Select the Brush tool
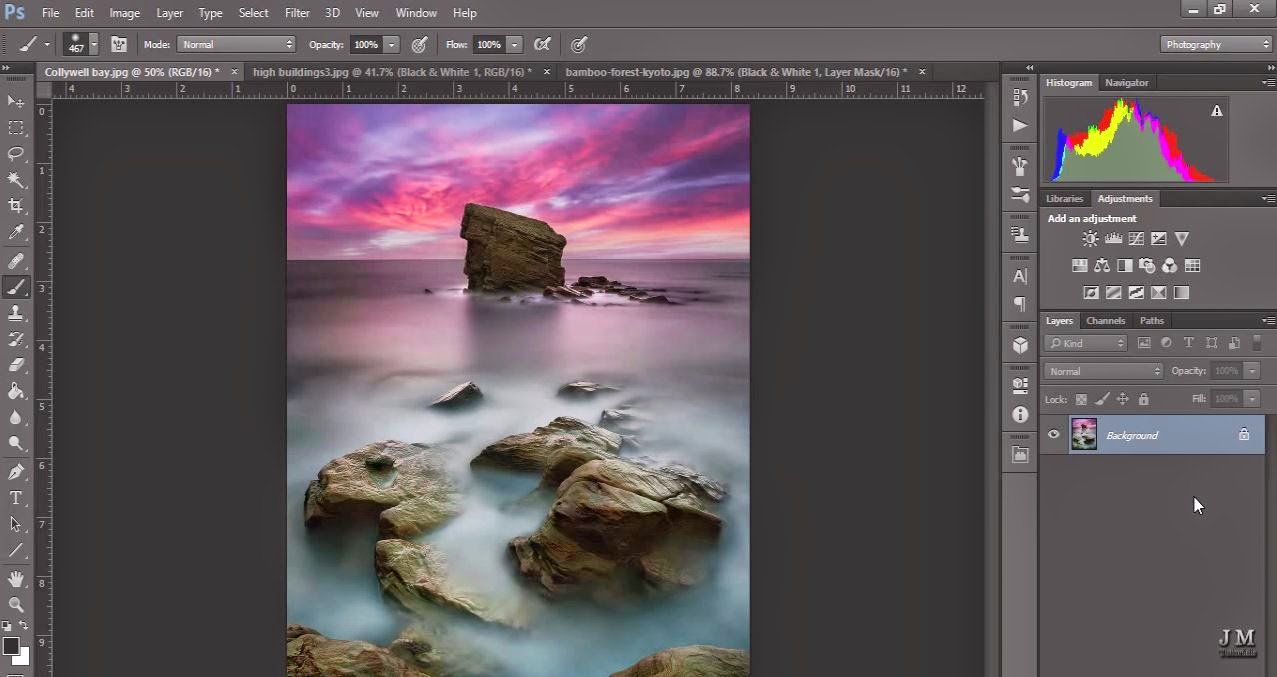This screenshot has height=677, width=1277. pos(16,287)
